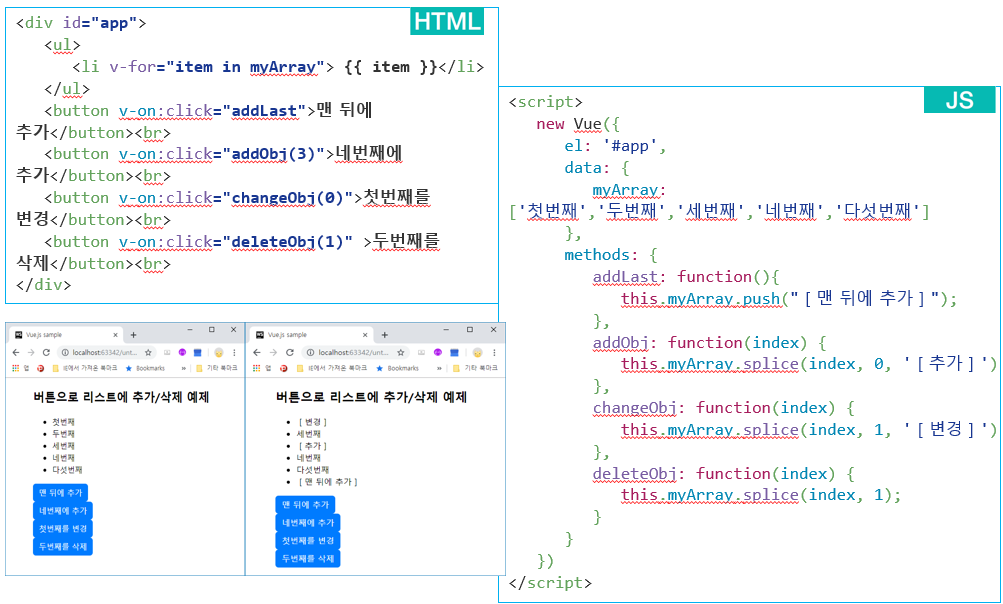Click list item '[ 추가 ]' in right browser page
Image resolution: width=1003 pixels, height=604 pixels.
coord(312,446)
